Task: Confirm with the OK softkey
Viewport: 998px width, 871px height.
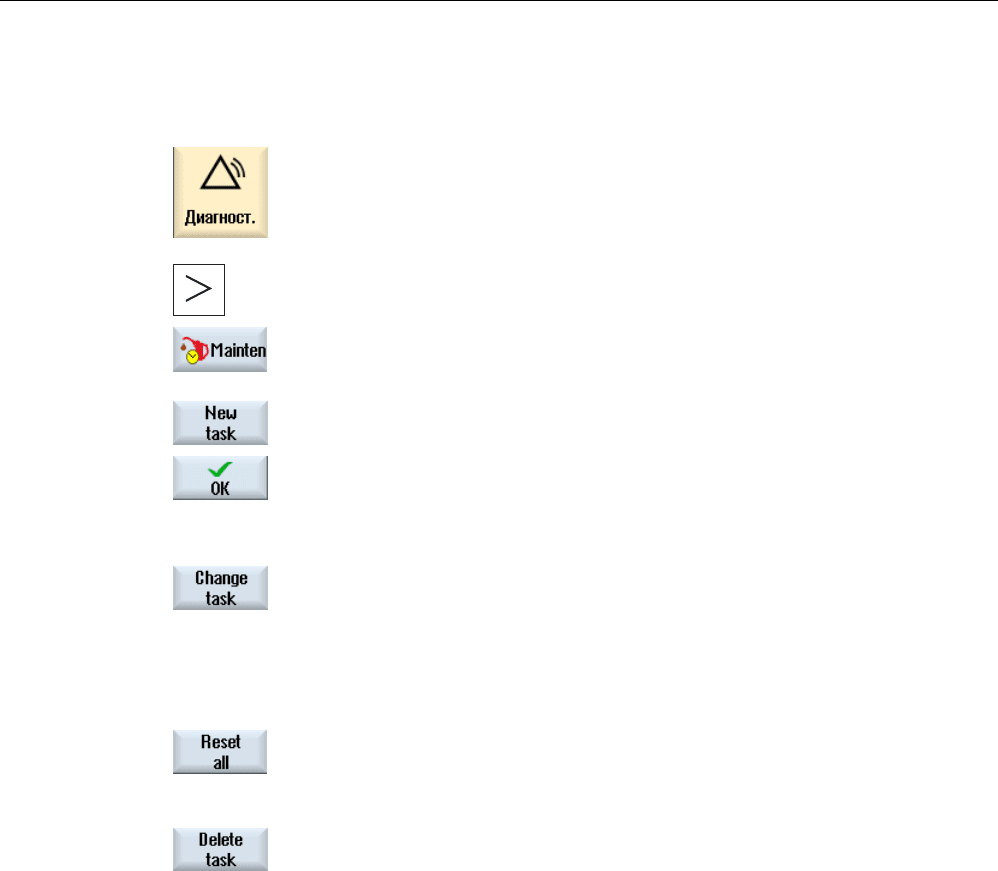Action: 220,478
